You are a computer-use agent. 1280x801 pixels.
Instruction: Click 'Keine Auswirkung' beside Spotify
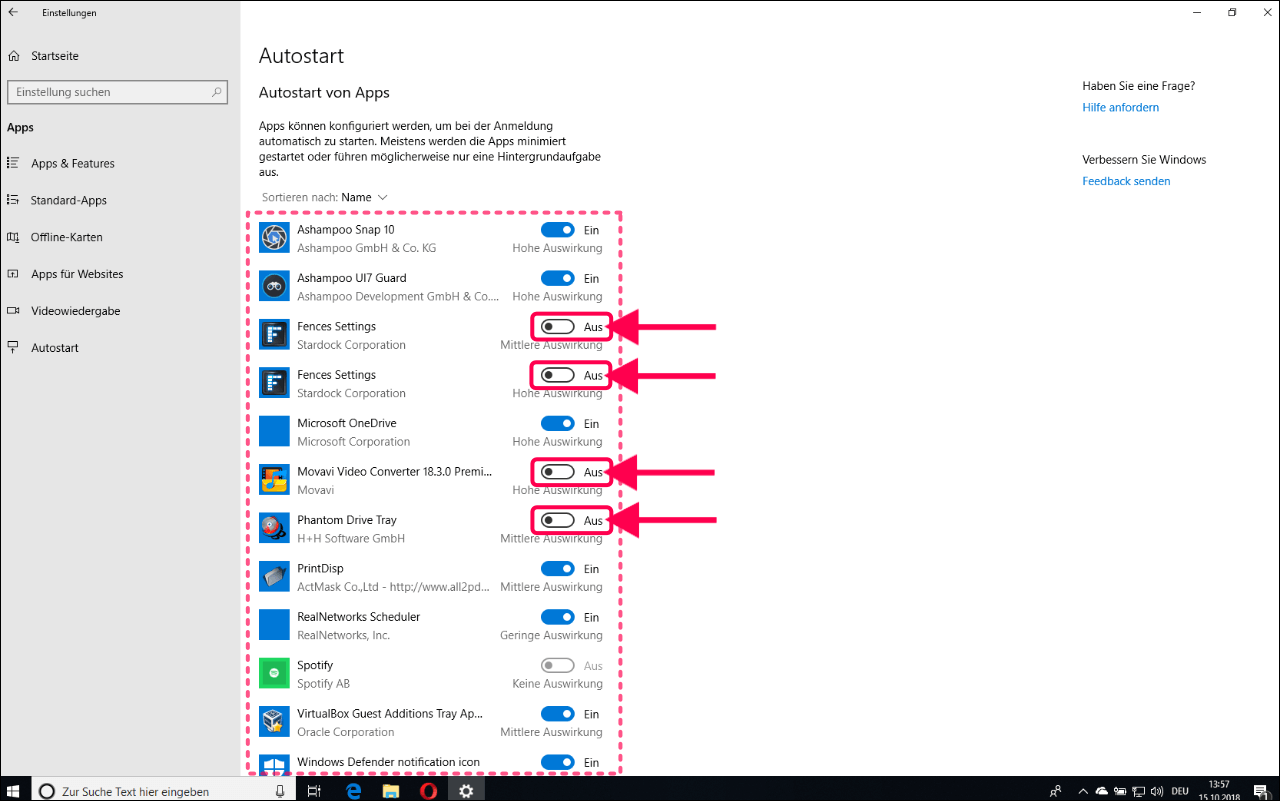pos(557,684)
